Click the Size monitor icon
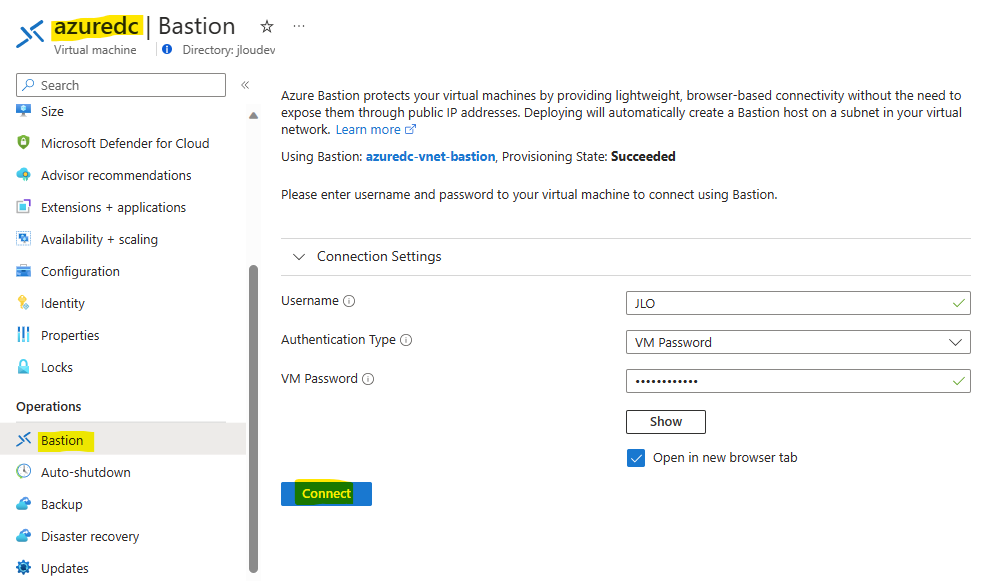The width and height of the screenshot is (988, 581). coord(23,111)
